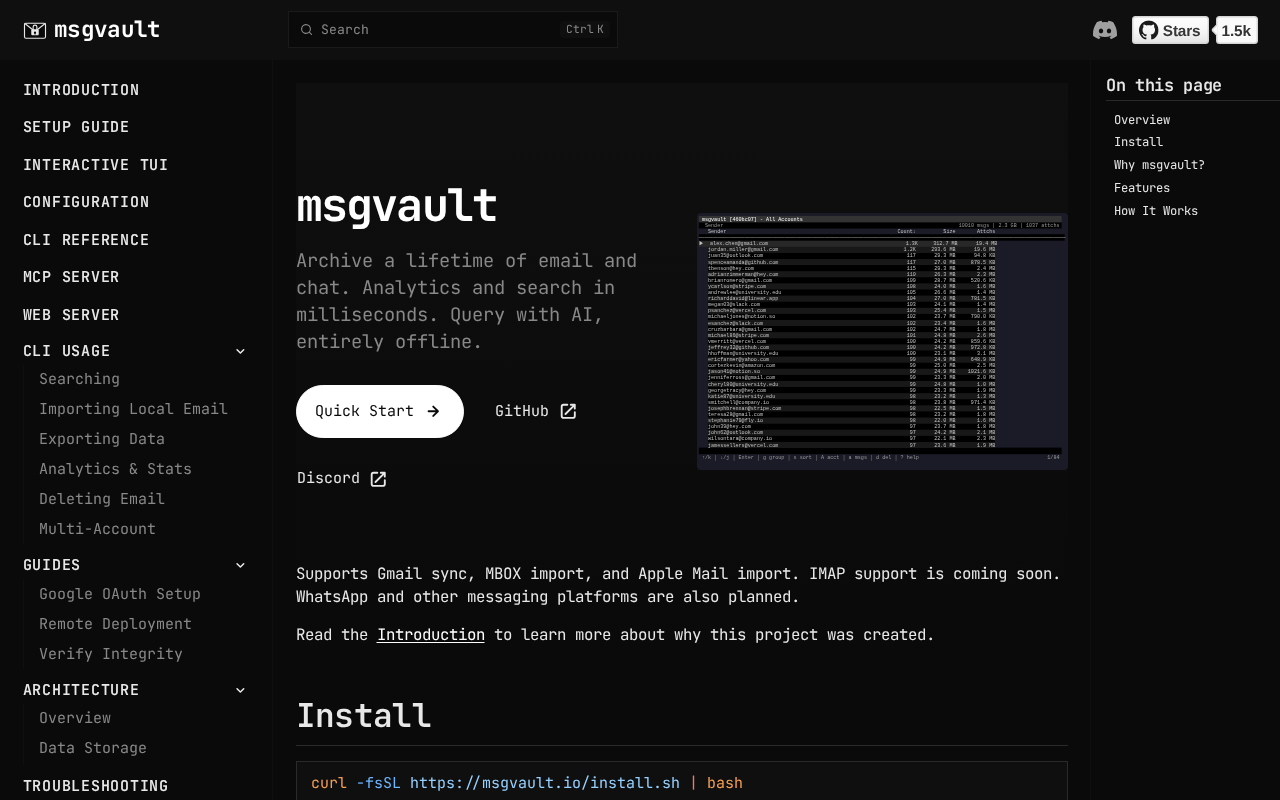Click the msgvault logo icon
The width and height of the screenshot is (1280, 800).
point(35,30)
